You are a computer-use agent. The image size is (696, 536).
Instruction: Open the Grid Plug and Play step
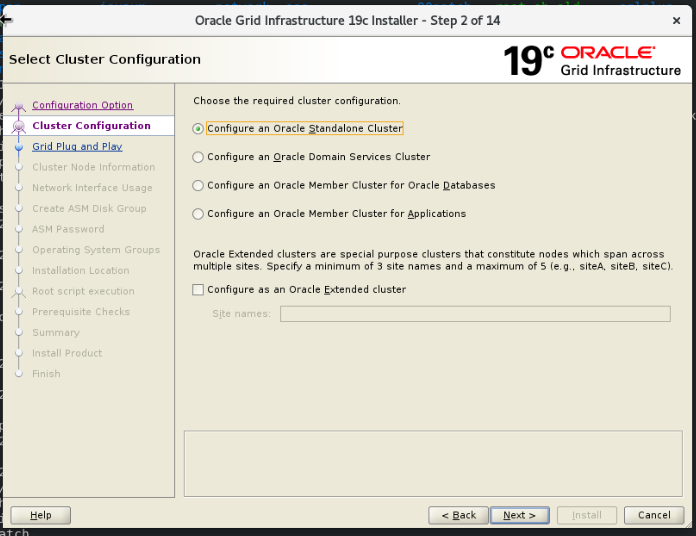[x=77, y=146]
